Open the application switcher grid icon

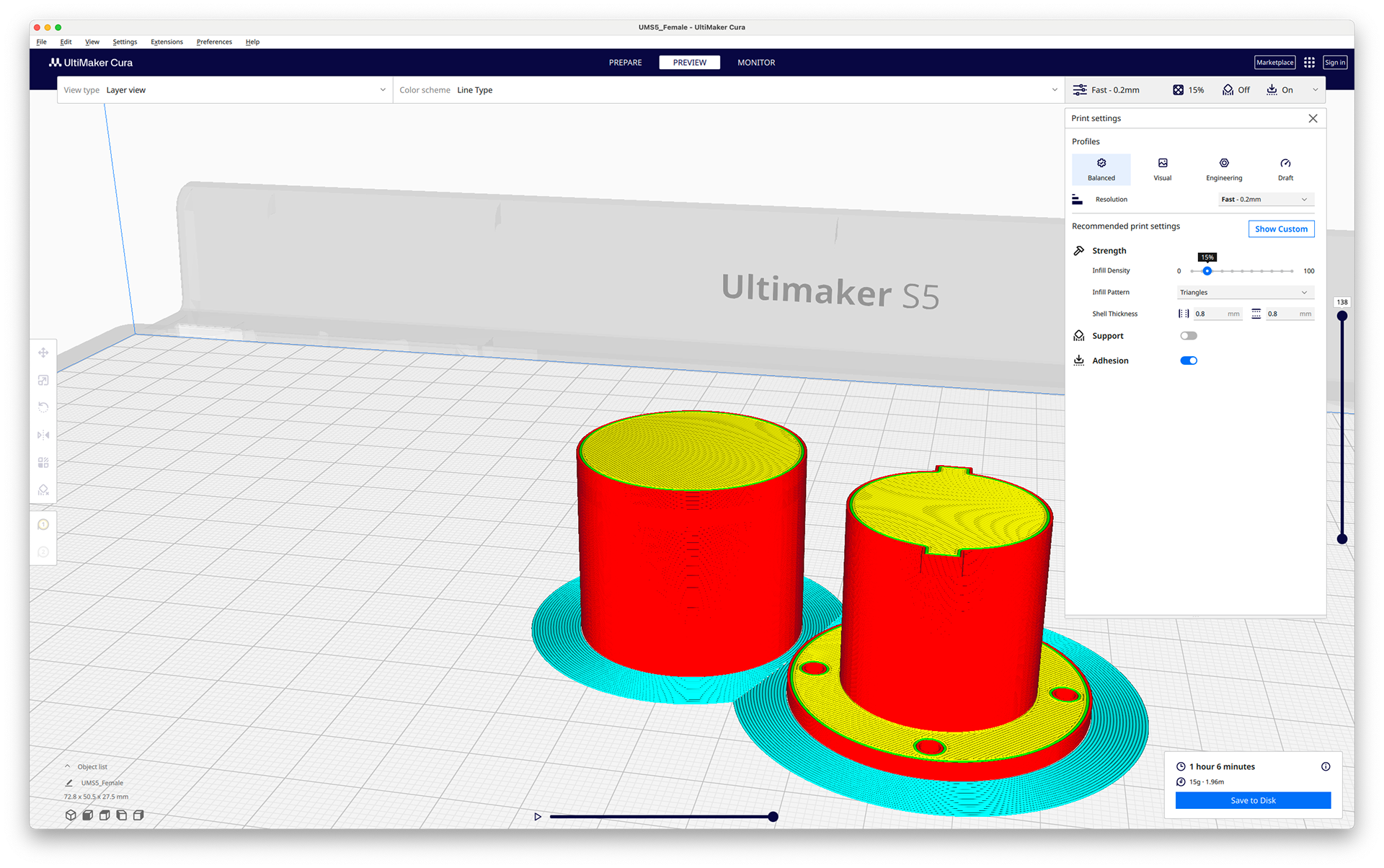pyautogui.click(x=1309, y=63)
